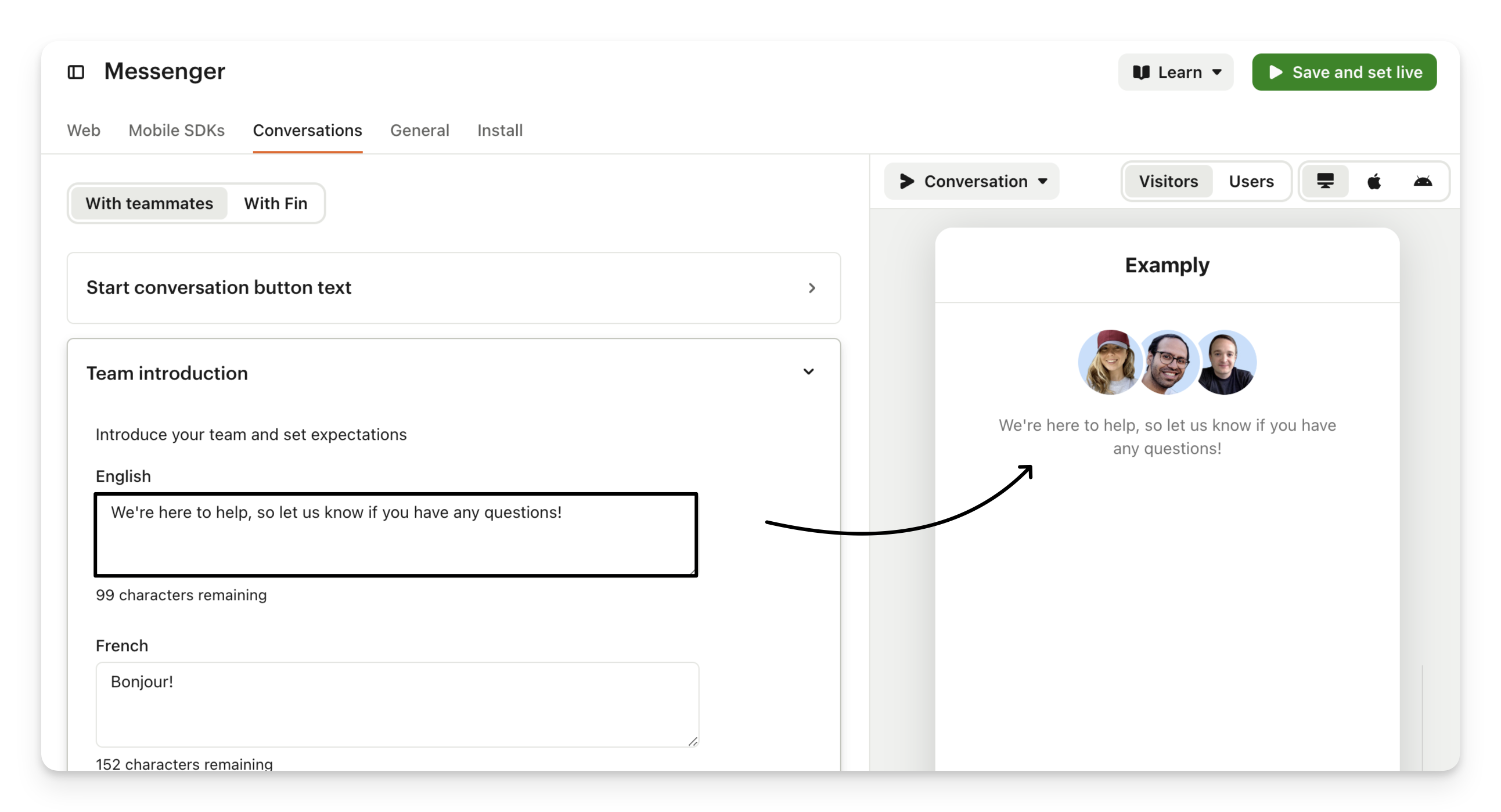Click the rightmost teammate avatar

1226,362
